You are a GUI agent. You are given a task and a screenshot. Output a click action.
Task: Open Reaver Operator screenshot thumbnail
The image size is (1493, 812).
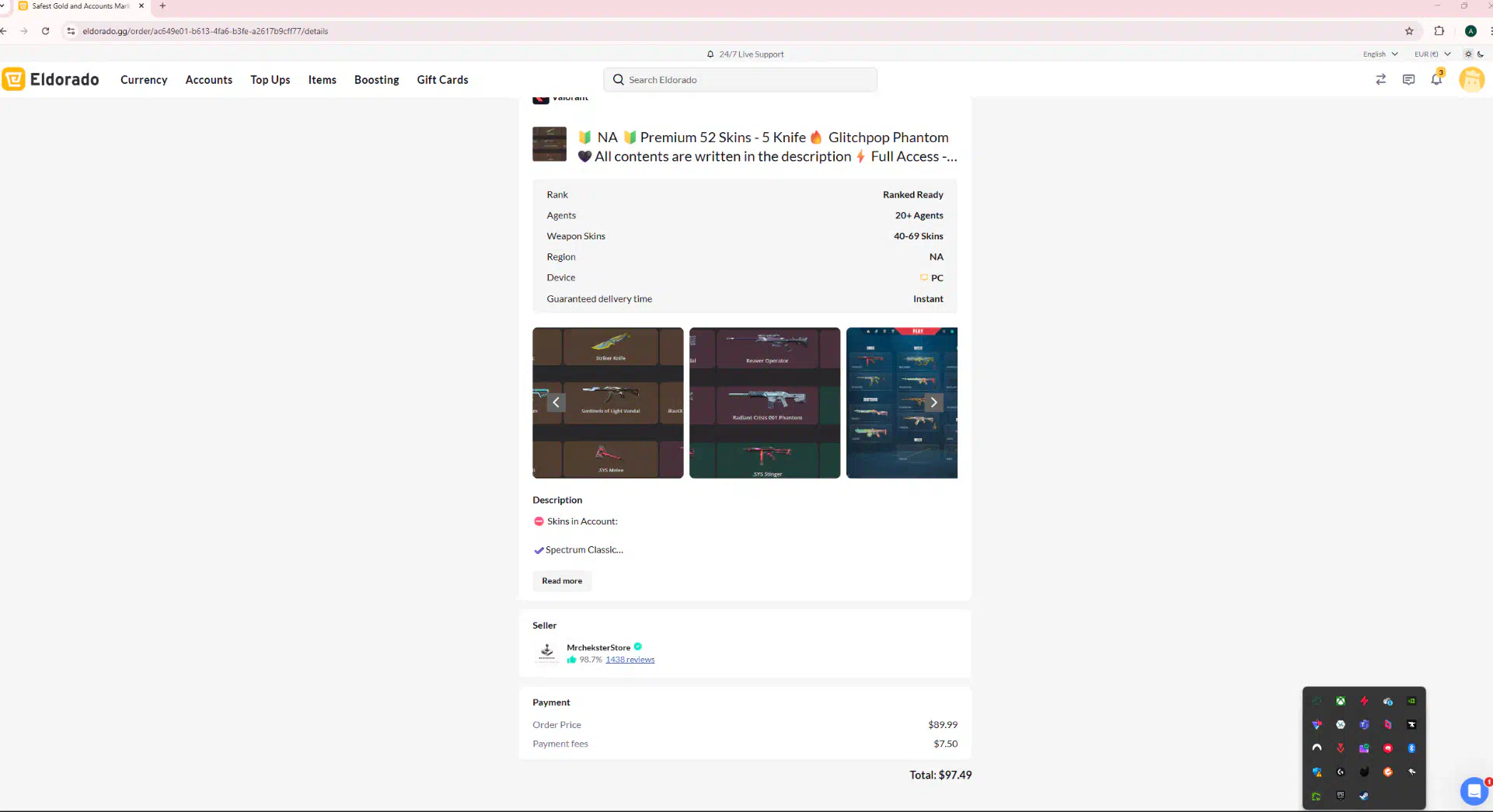click(x=765, y=403)
